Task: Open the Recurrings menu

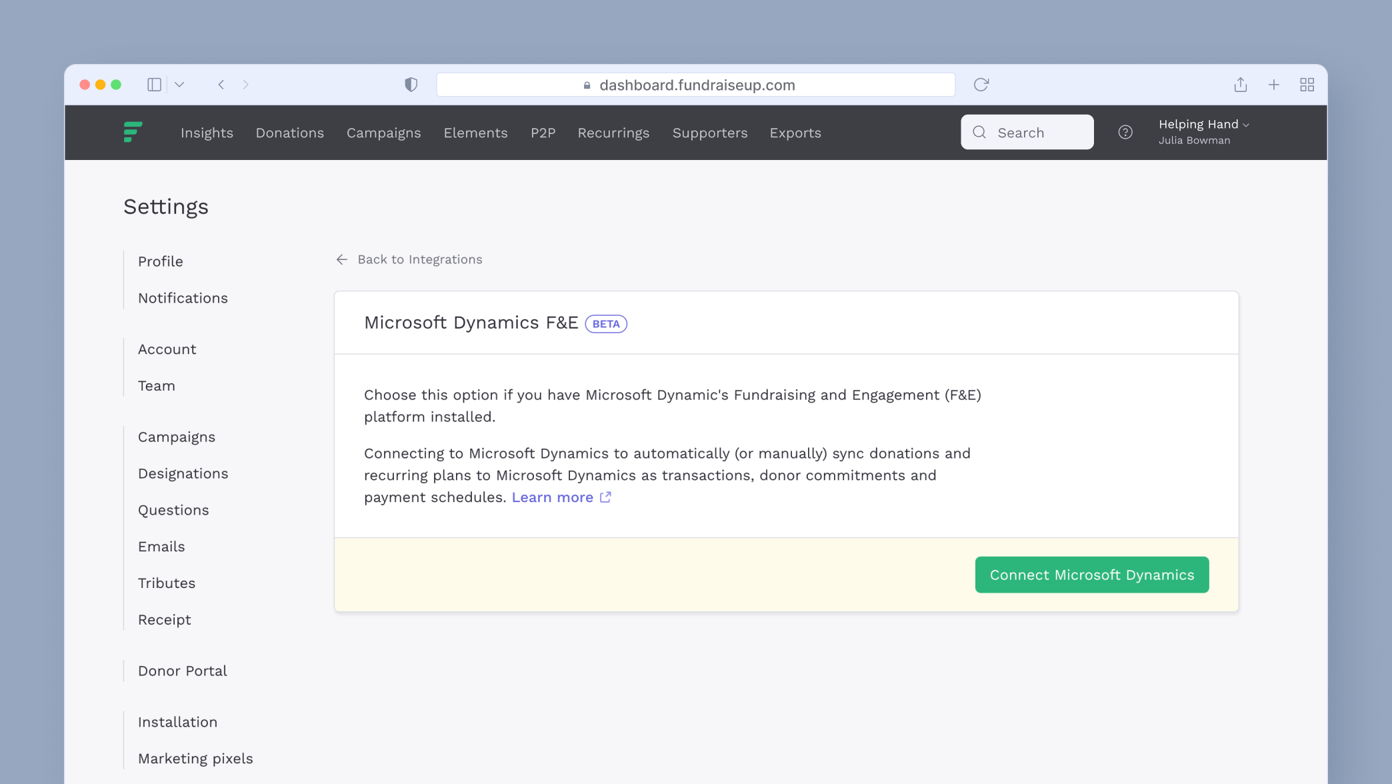Action: (614, 133)
